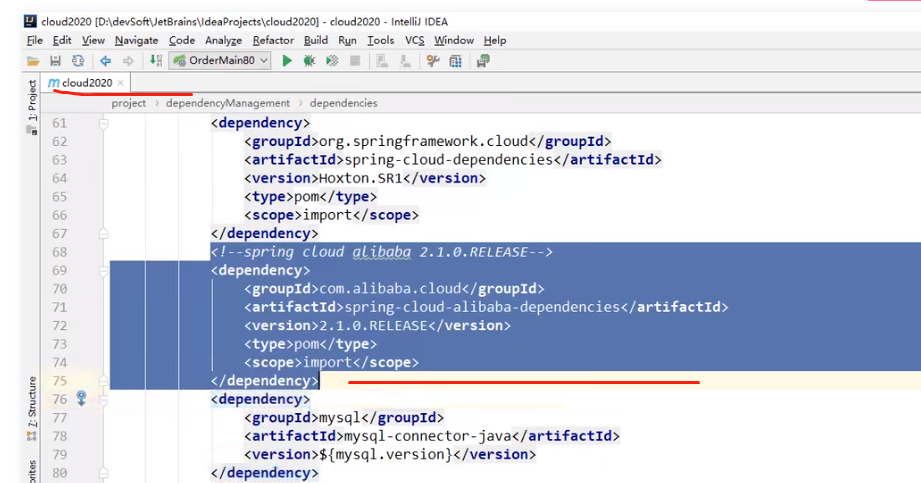Click 'import' scope value on line 74
This screenshot has height=483, width=921.
tap(327, 363)
